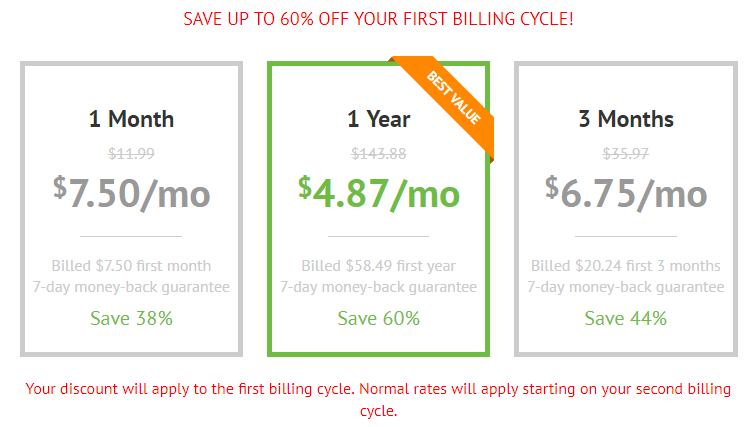
Task: Select the 1 Year plan card
Action: [378, 209]
